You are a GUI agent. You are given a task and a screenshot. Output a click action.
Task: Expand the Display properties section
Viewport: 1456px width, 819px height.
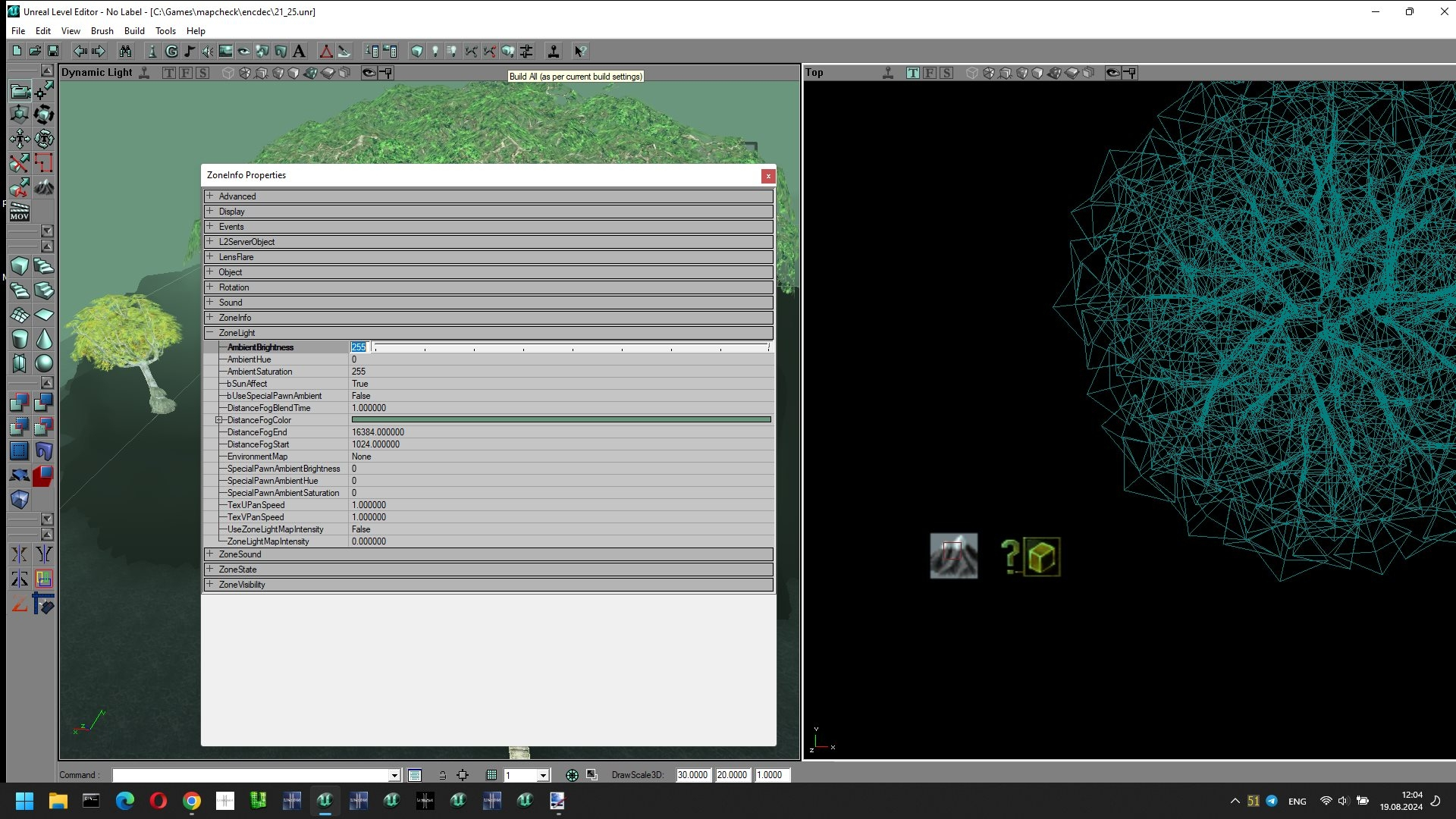(209, 211)
